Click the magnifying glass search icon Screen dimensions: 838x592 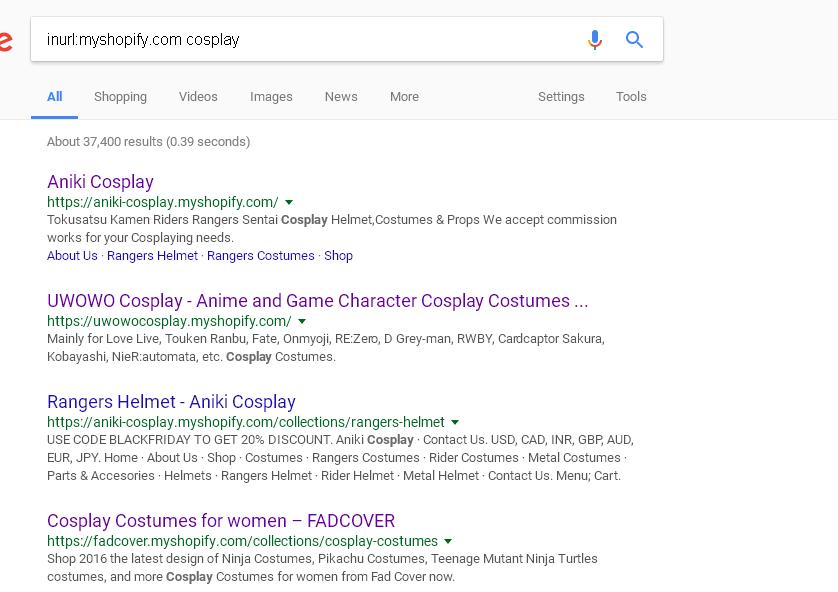(x=634, y=38)
